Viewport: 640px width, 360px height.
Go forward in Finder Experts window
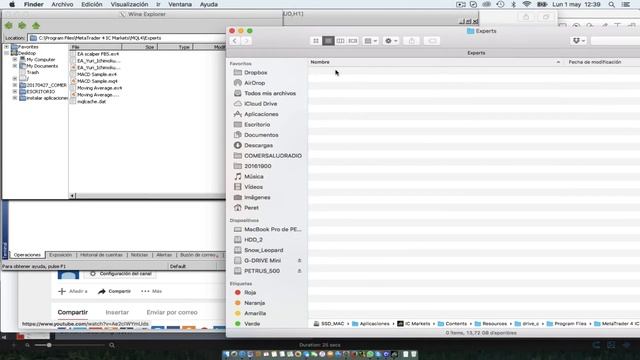point(246,41)
